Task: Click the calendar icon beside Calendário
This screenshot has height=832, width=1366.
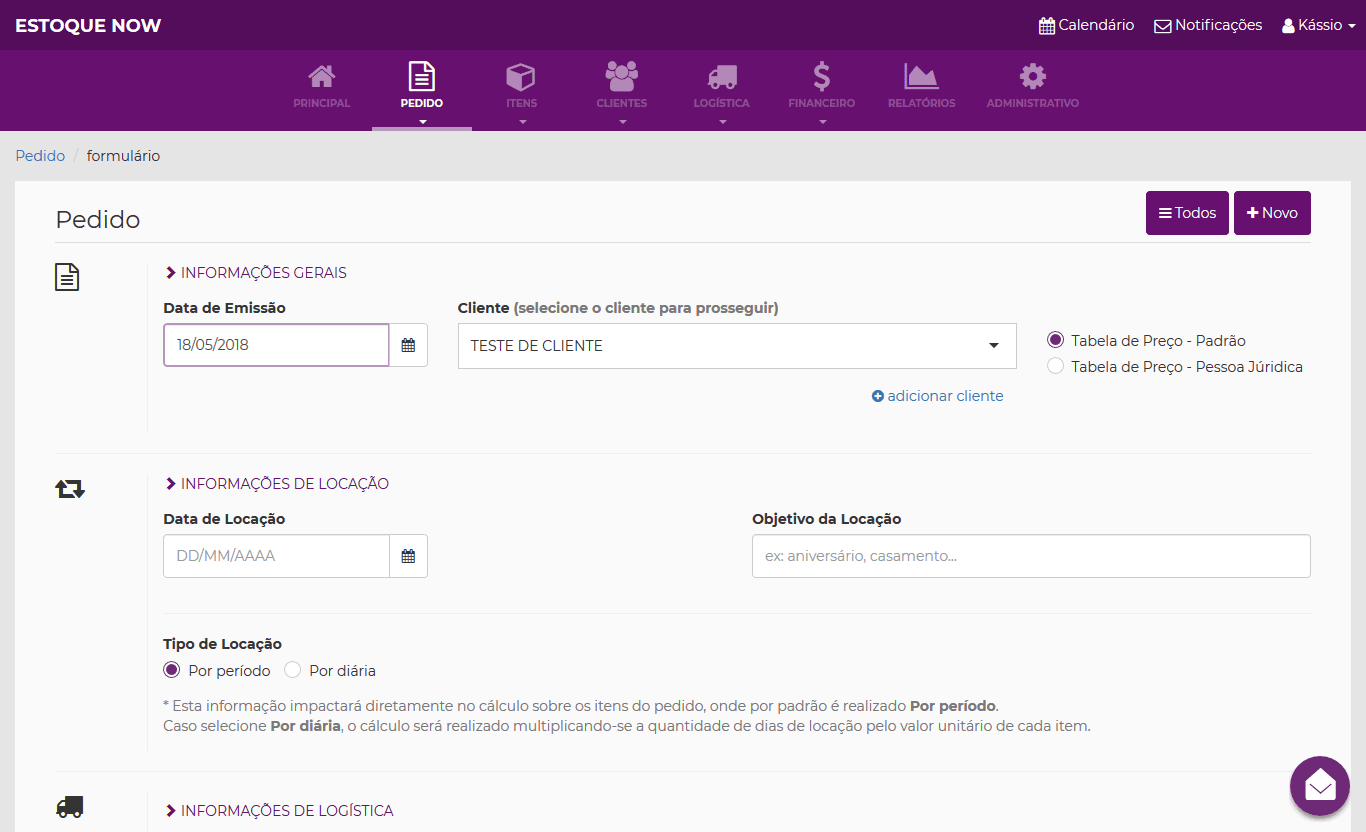Action: click(x=1047, y=26)
